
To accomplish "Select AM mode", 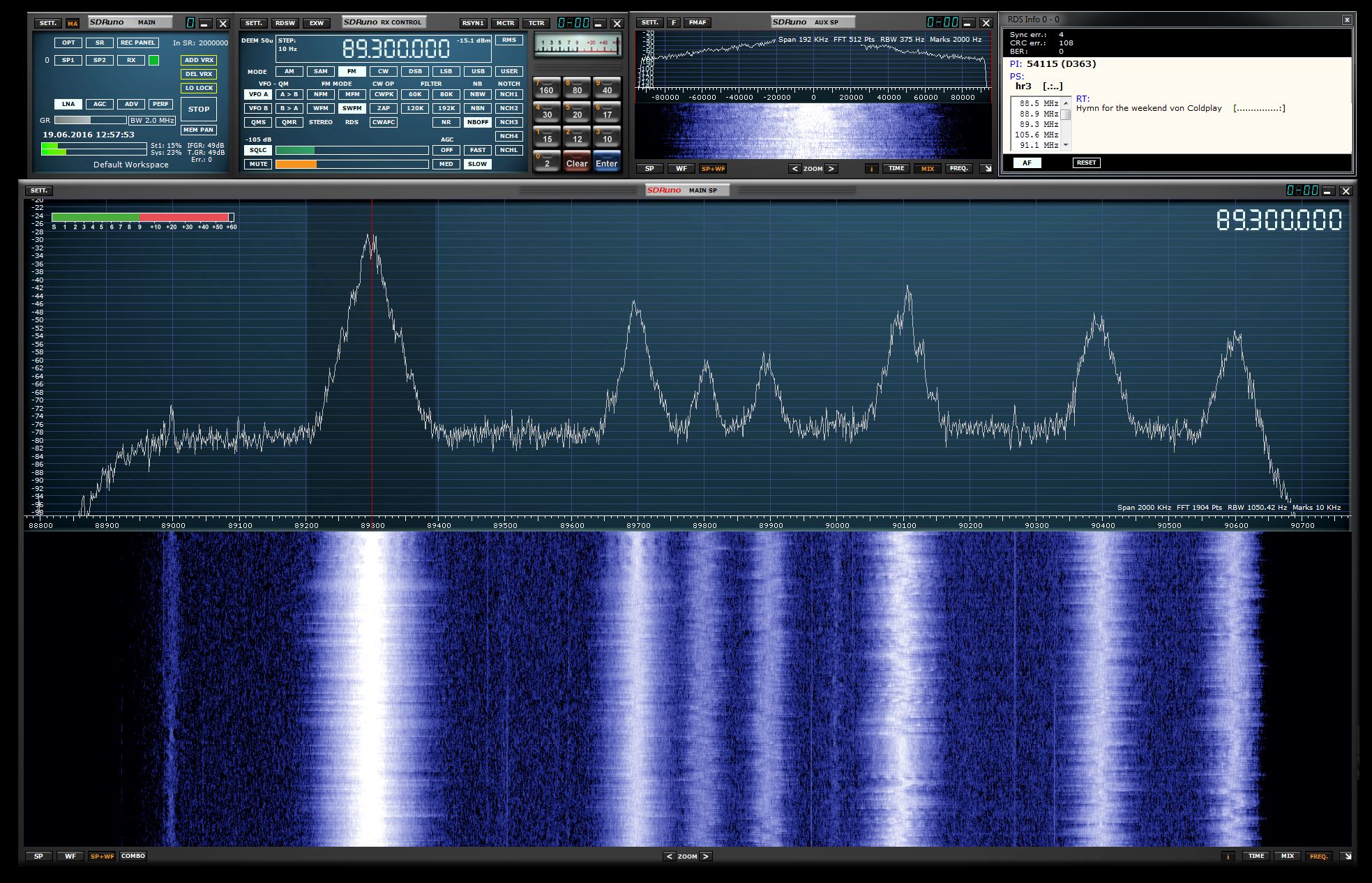I will (x=289, y=71).
